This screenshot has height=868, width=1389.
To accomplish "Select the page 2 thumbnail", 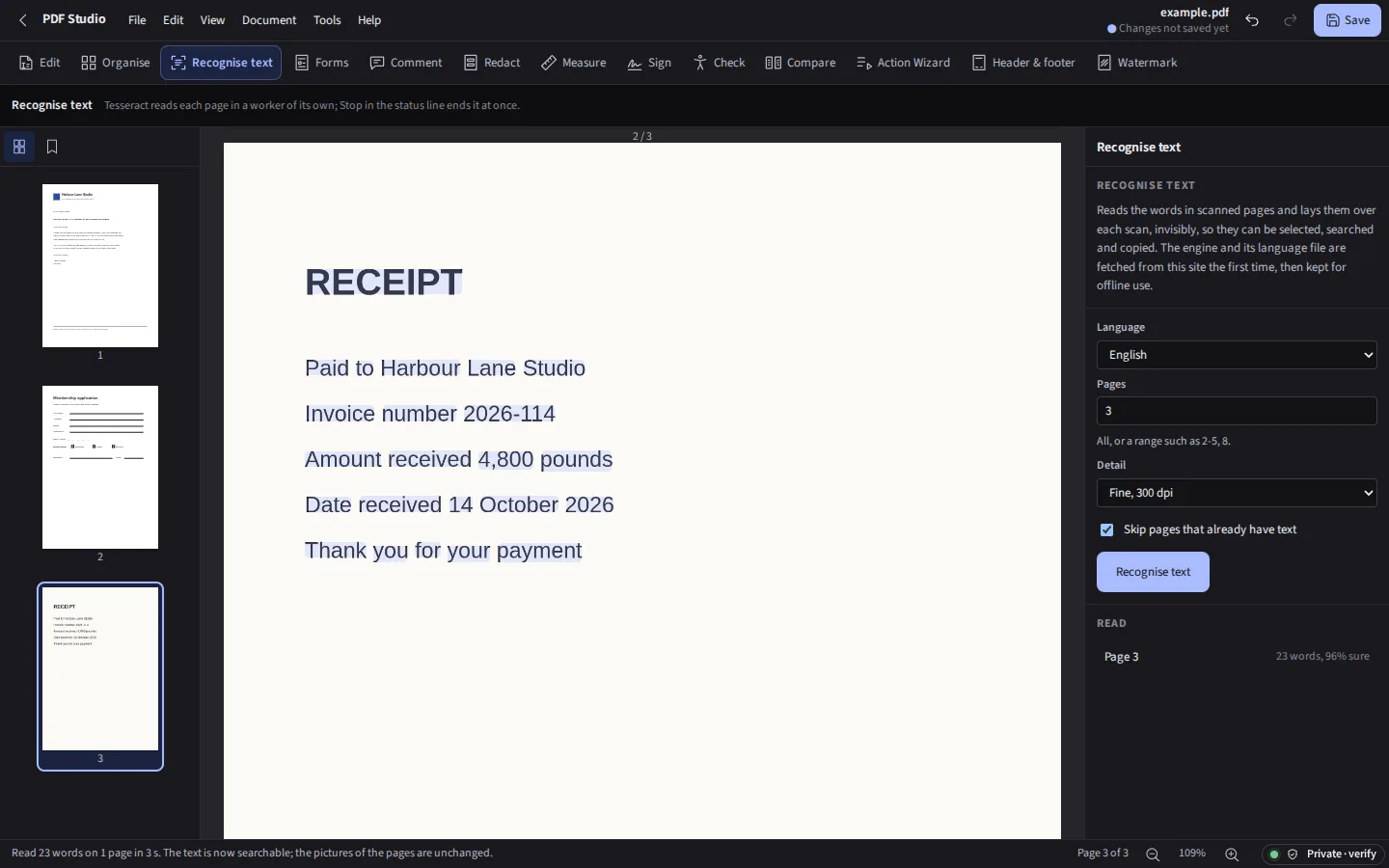I will [x=100, y=467].
